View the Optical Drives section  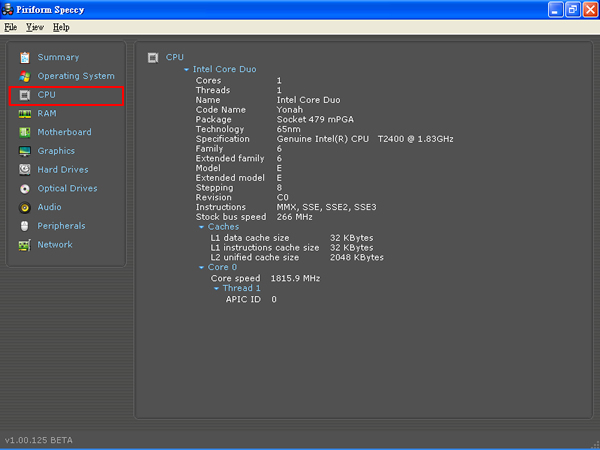[x=67, y=189]
